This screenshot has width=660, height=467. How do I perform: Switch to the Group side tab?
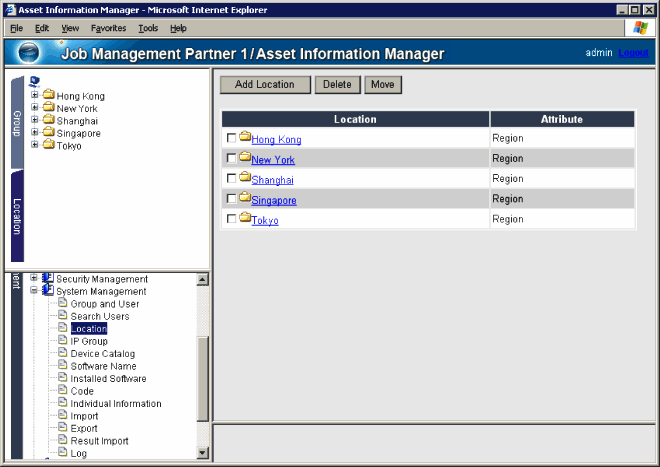[x=17, y=123]
